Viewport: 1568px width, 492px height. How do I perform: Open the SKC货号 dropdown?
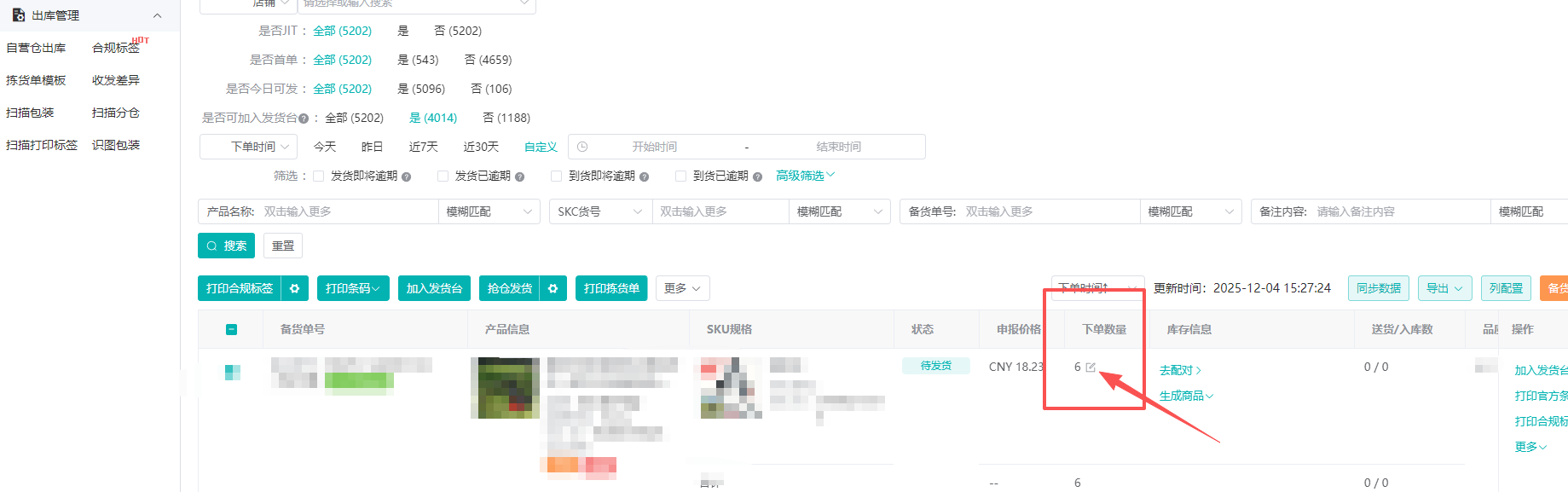600,211
